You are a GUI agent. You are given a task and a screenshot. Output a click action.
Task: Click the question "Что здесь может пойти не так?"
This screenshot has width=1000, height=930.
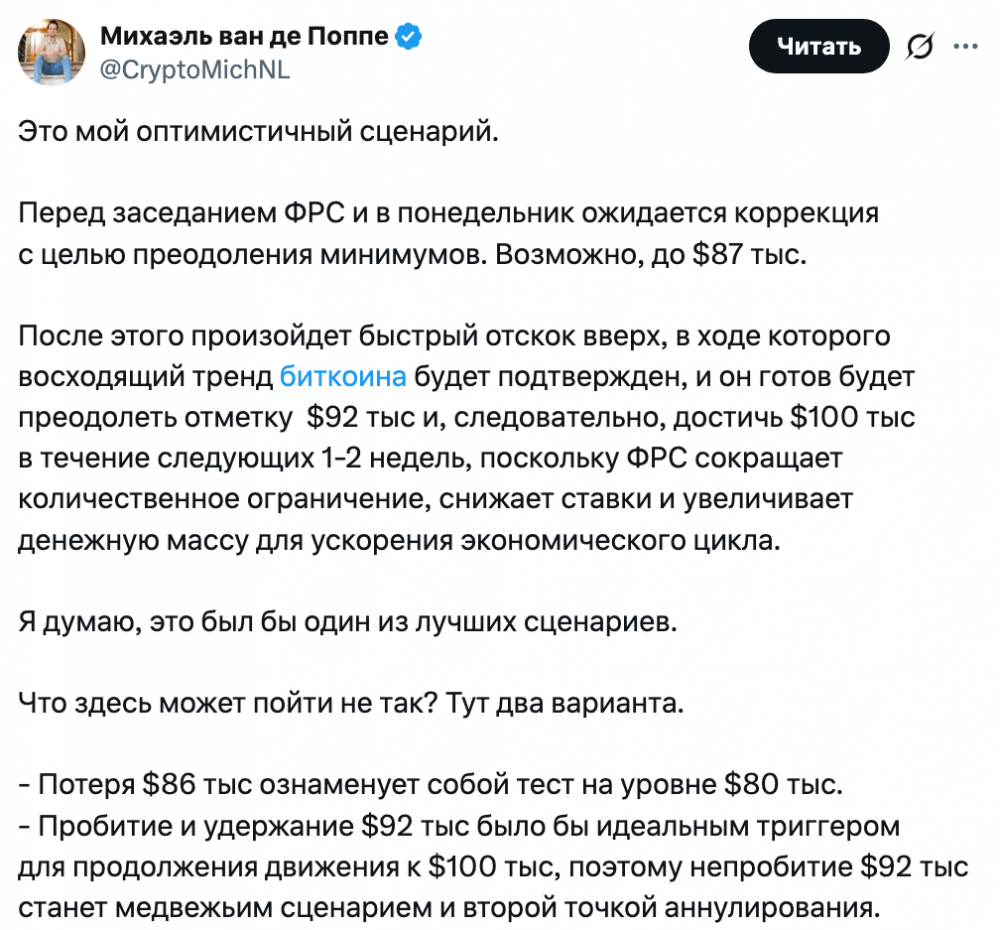pos(224,704)
